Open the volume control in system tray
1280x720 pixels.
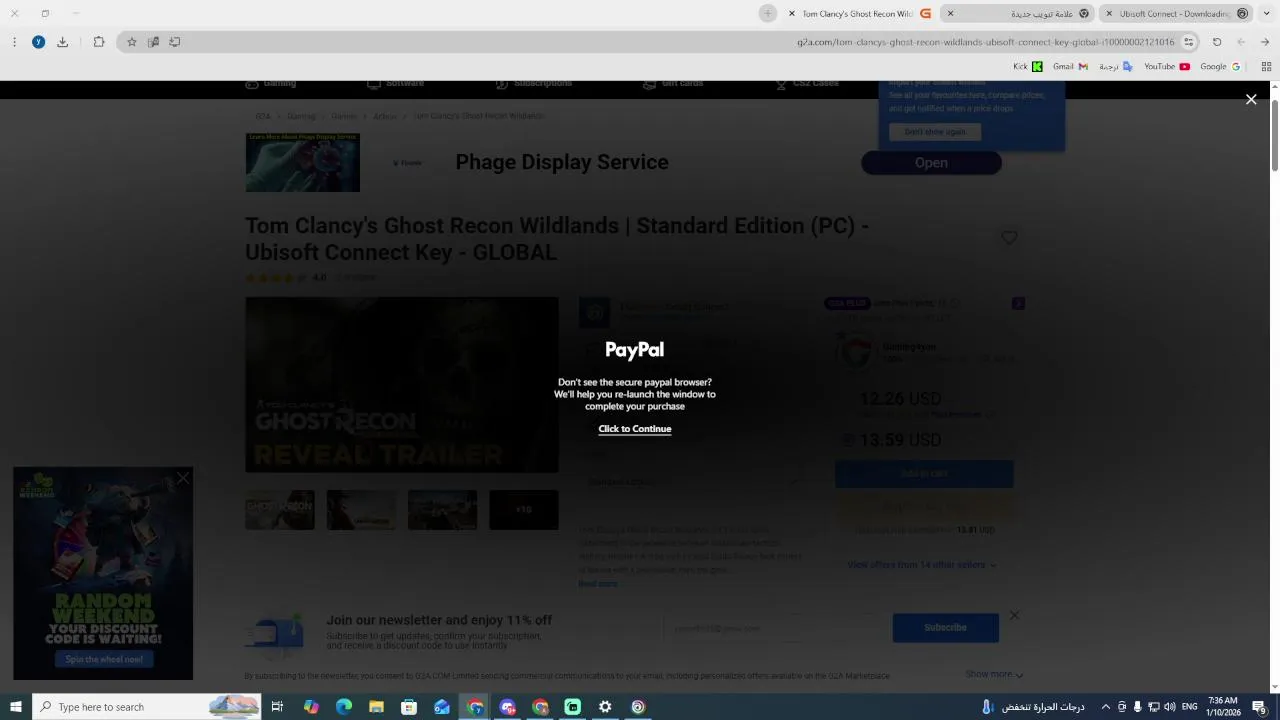pos(1170,707)
